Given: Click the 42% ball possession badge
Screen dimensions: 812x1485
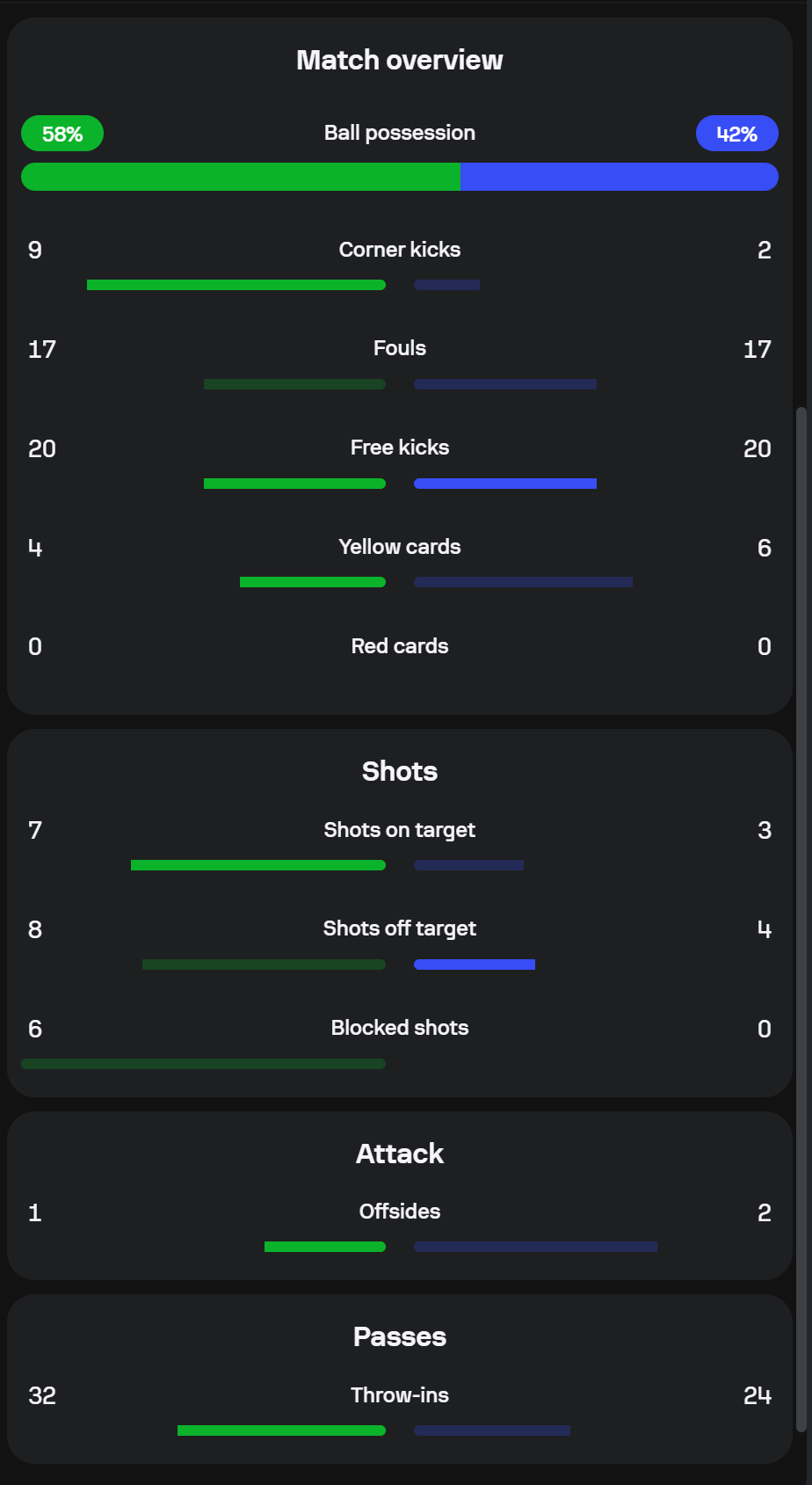Looking at the screenshot, I should (736, 134).
